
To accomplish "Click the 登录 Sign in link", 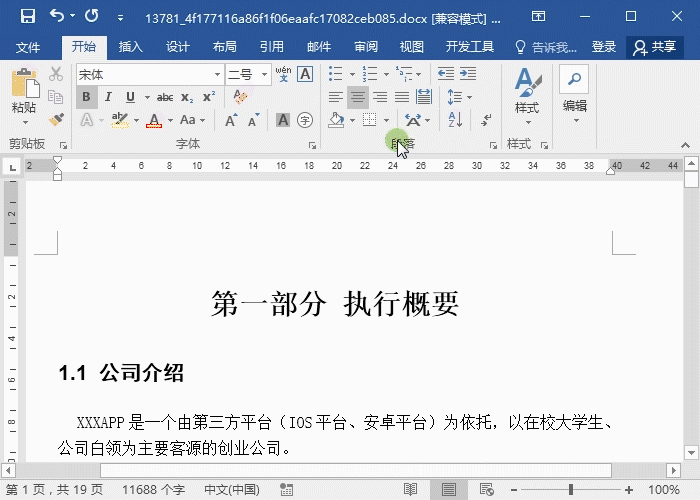I will [604, 47].
